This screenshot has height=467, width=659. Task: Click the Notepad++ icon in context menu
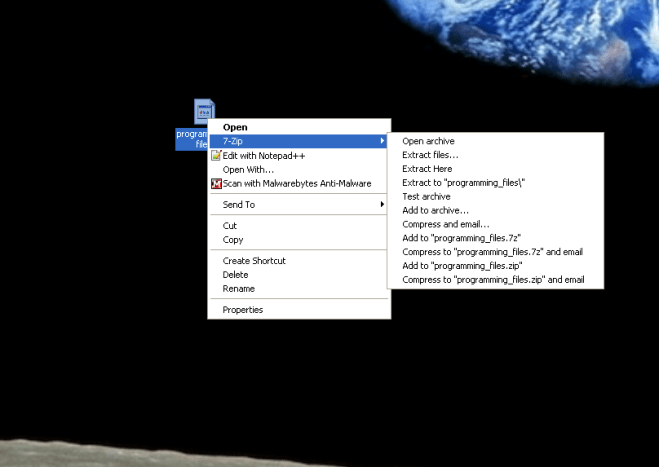(x=215, y=155)
